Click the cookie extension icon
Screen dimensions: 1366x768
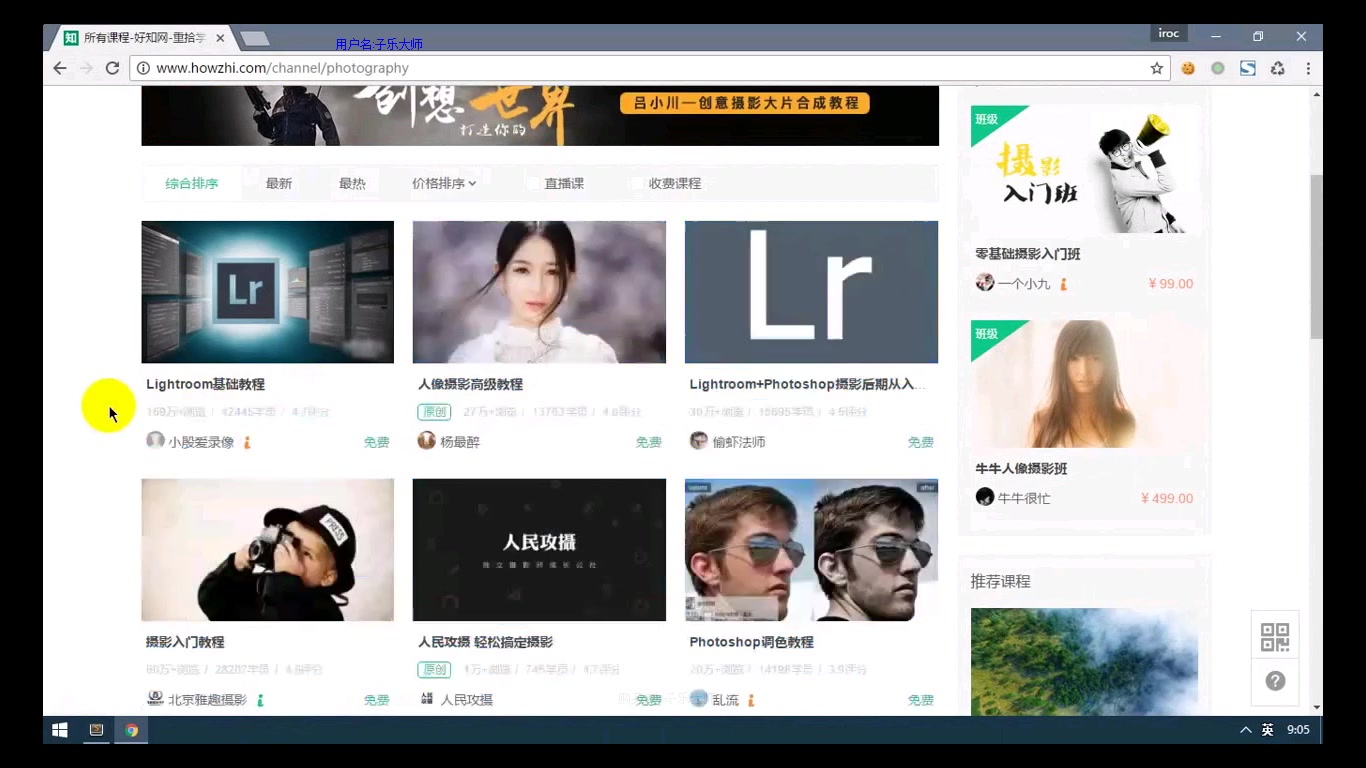point(1188,68)
